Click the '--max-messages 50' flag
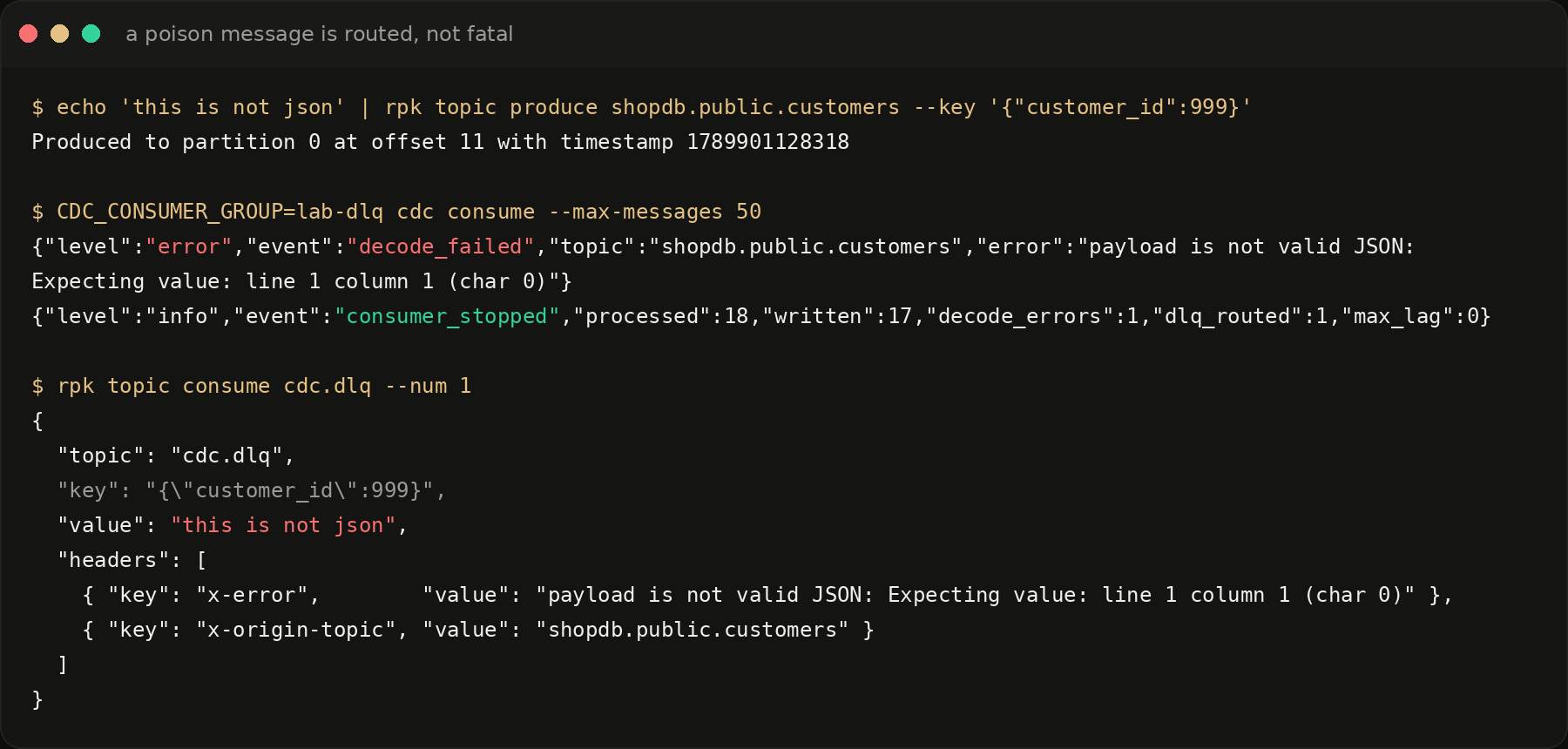This screenshot has height=749, width=1568. 655,212
